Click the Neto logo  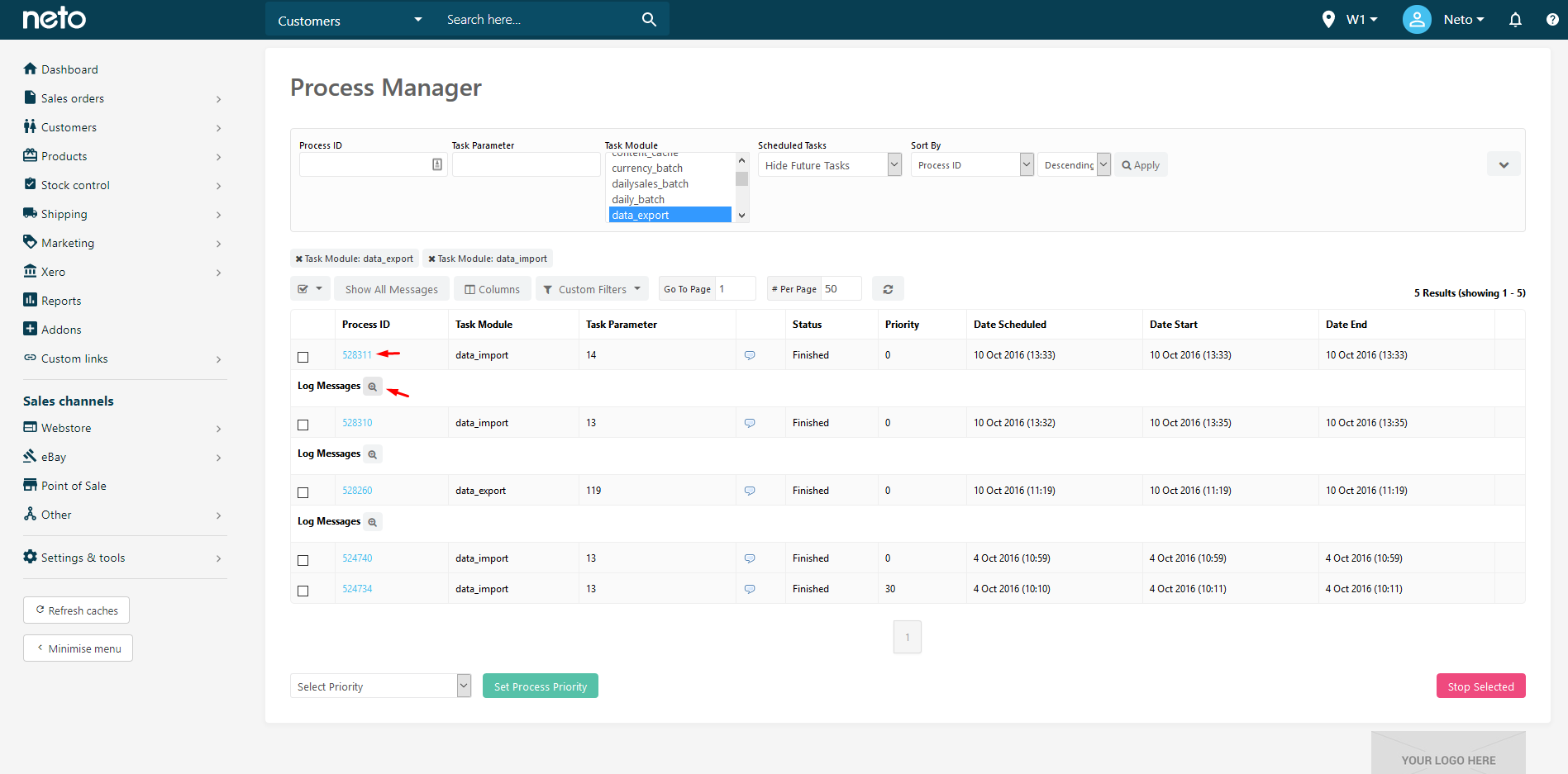55,18
